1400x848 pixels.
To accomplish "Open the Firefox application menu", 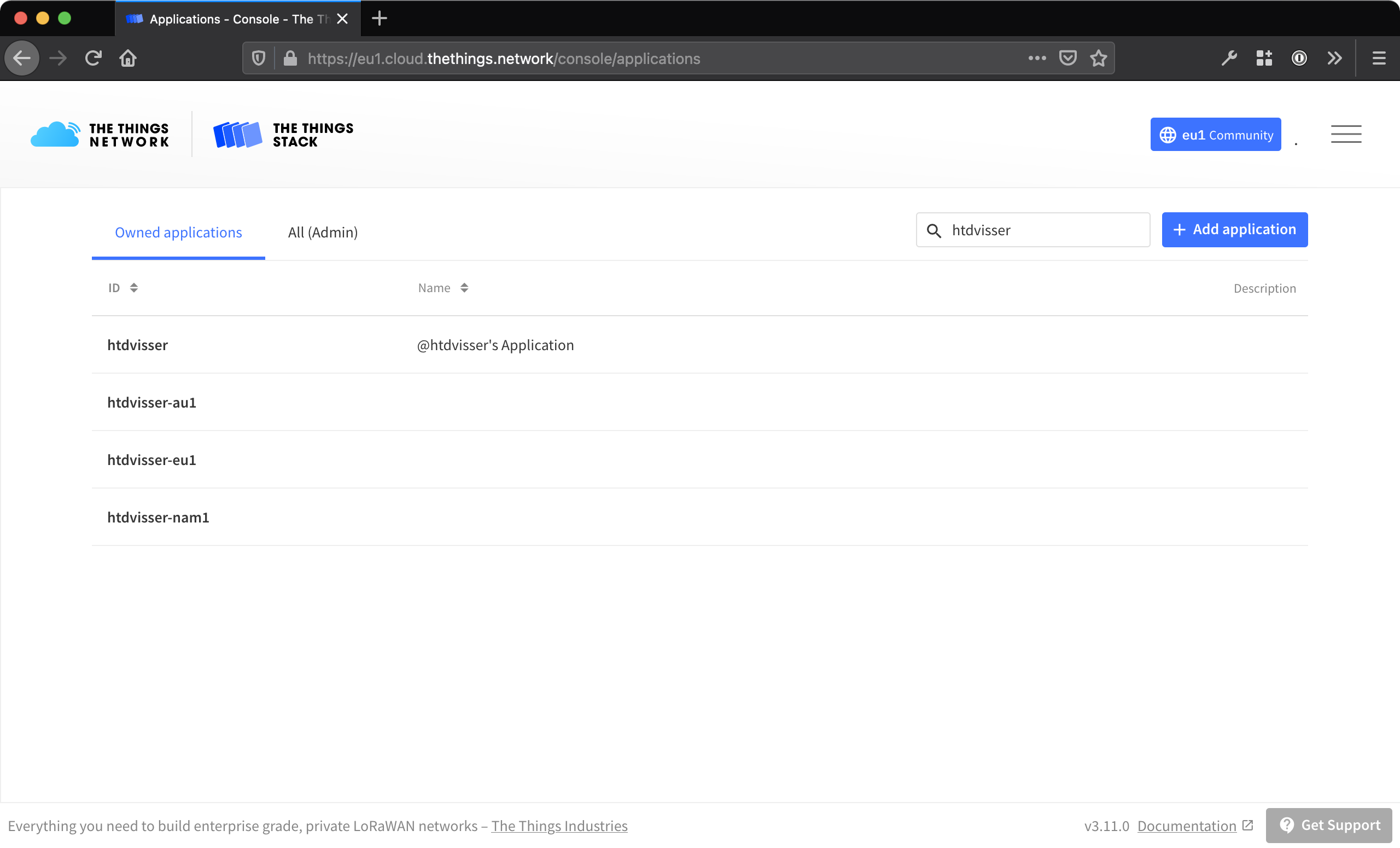I will click(1380, 58).
